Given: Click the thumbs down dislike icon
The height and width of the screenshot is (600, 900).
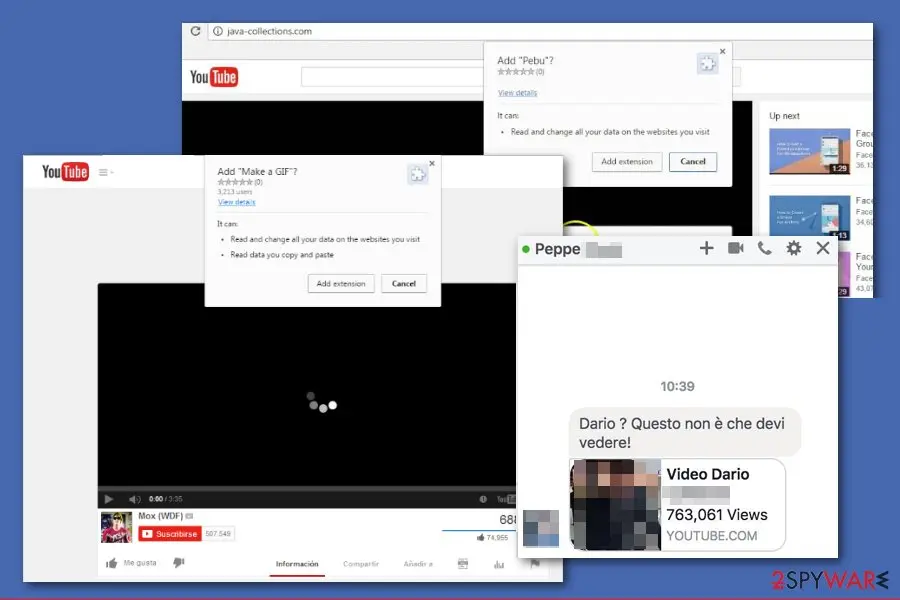Looking at the screenshot, I should (x=179, y=563).
